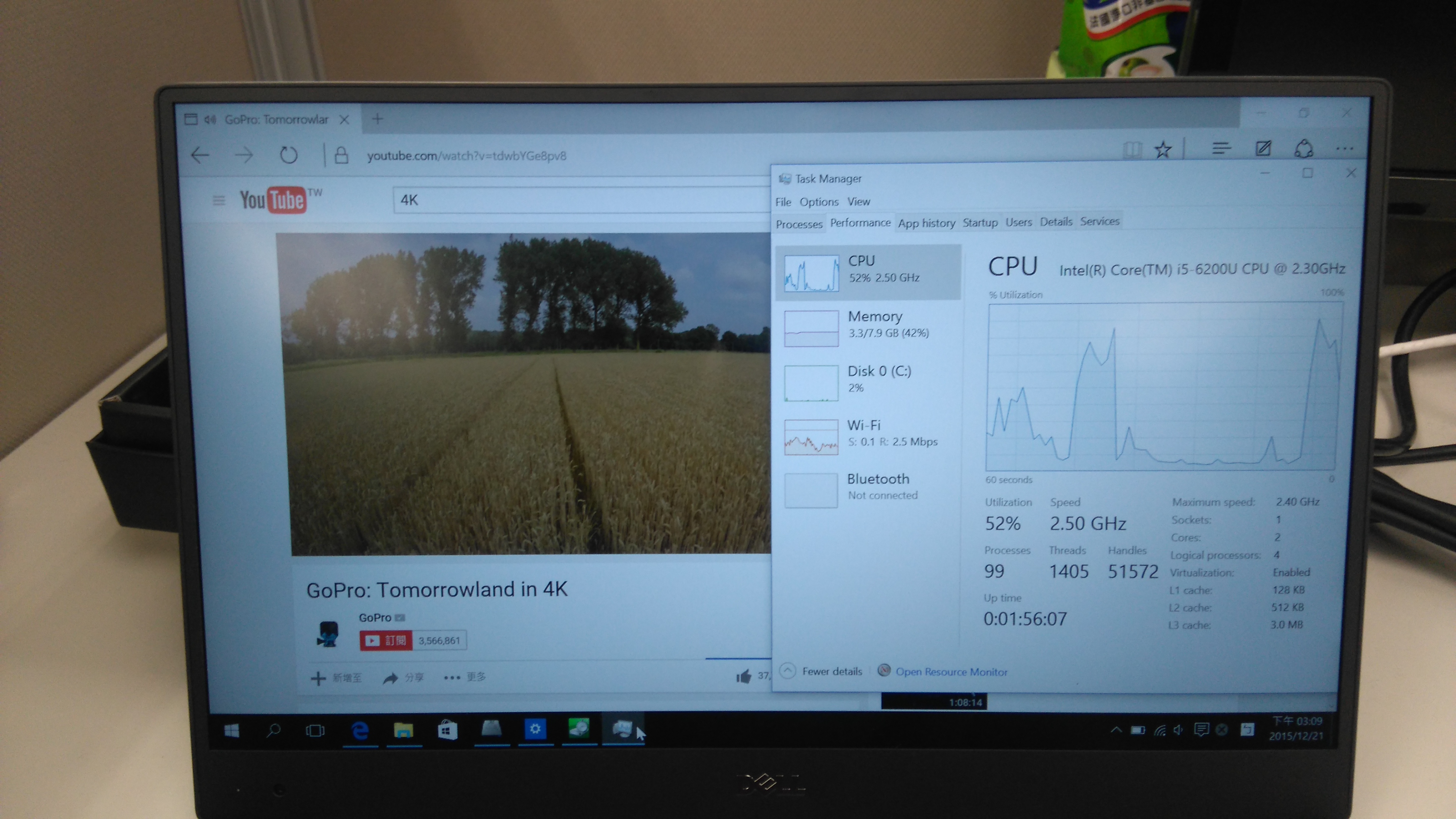Show hidden system tray icons chevron
The width and height of the screenshot is (1456, 819).
pyautogui.click(x=1116, y=730)
